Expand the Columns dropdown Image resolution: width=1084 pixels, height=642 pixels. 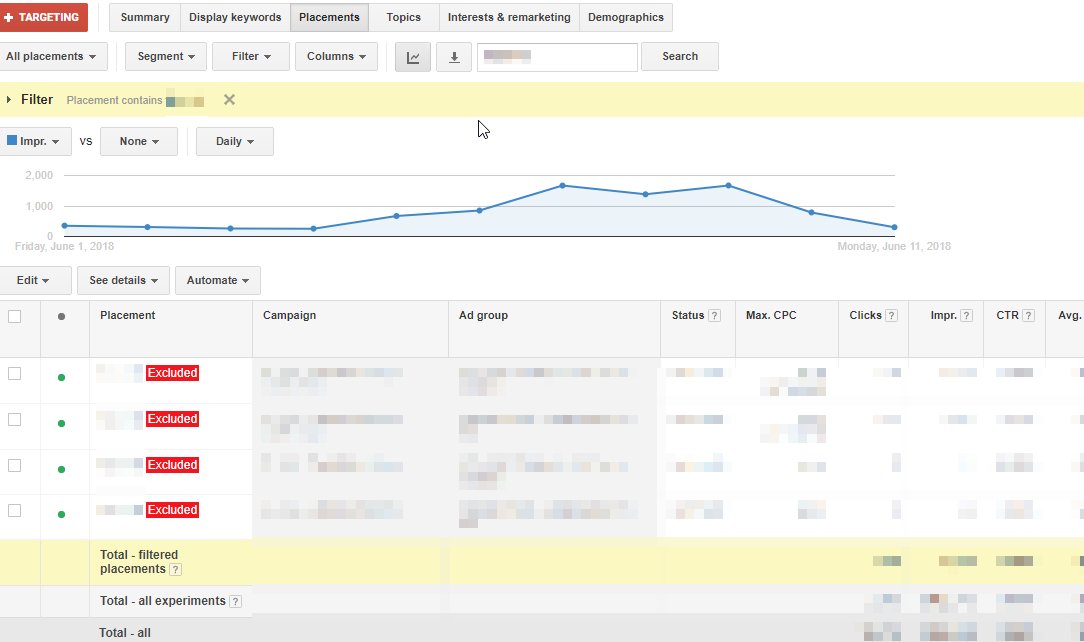[337, 57]
